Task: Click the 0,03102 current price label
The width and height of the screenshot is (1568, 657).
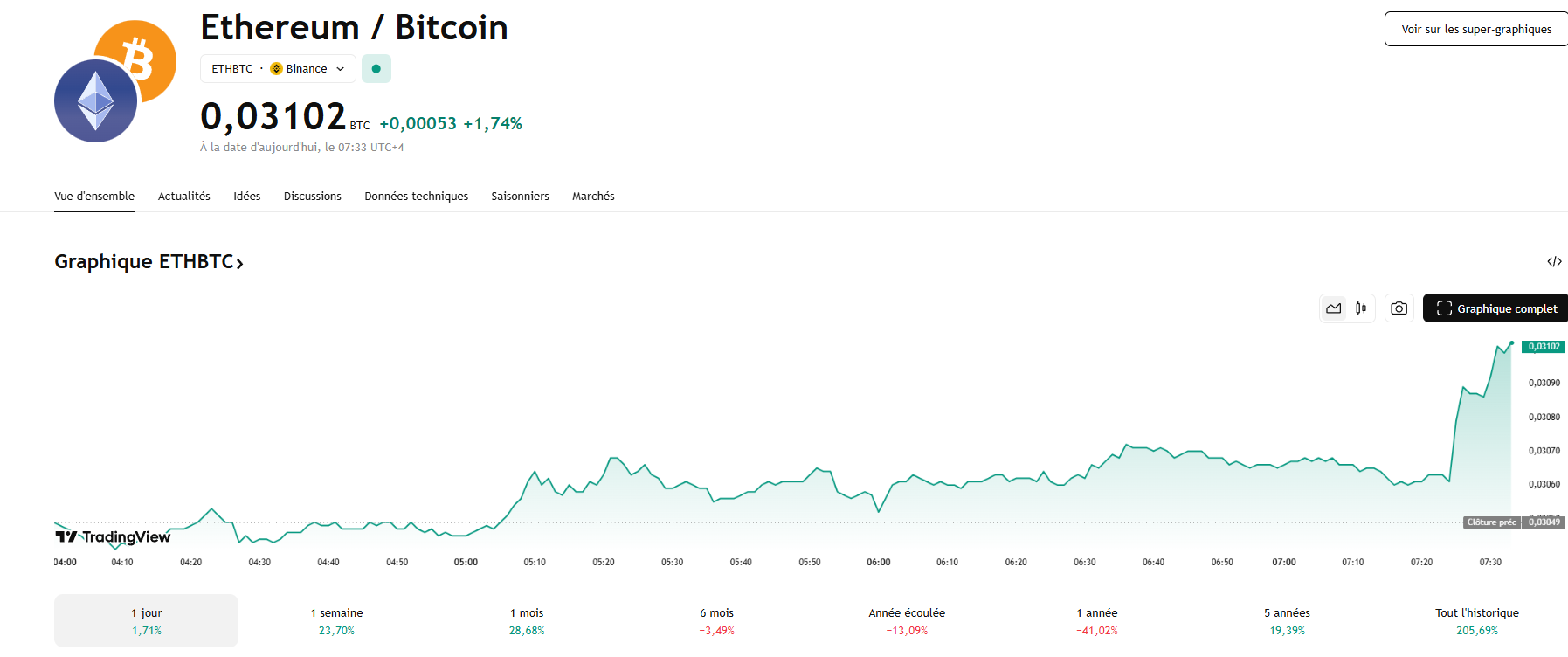Action: [1544, 347]
